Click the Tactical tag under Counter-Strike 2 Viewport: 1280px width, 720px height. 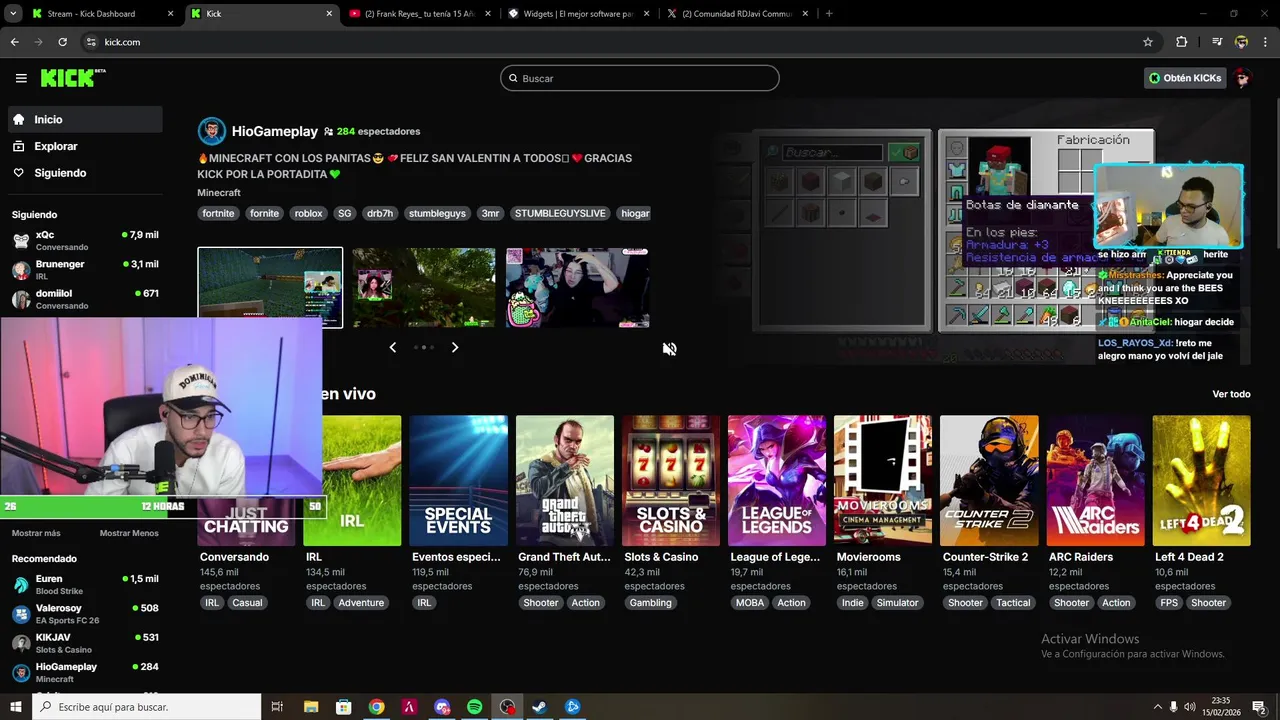click(x=1013, y=603)
